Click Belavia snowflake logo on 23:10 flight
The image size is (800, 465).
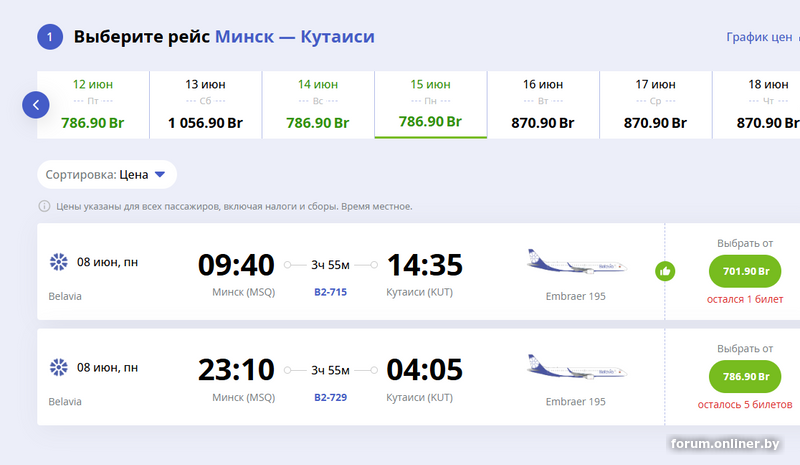tap(58, 368)
